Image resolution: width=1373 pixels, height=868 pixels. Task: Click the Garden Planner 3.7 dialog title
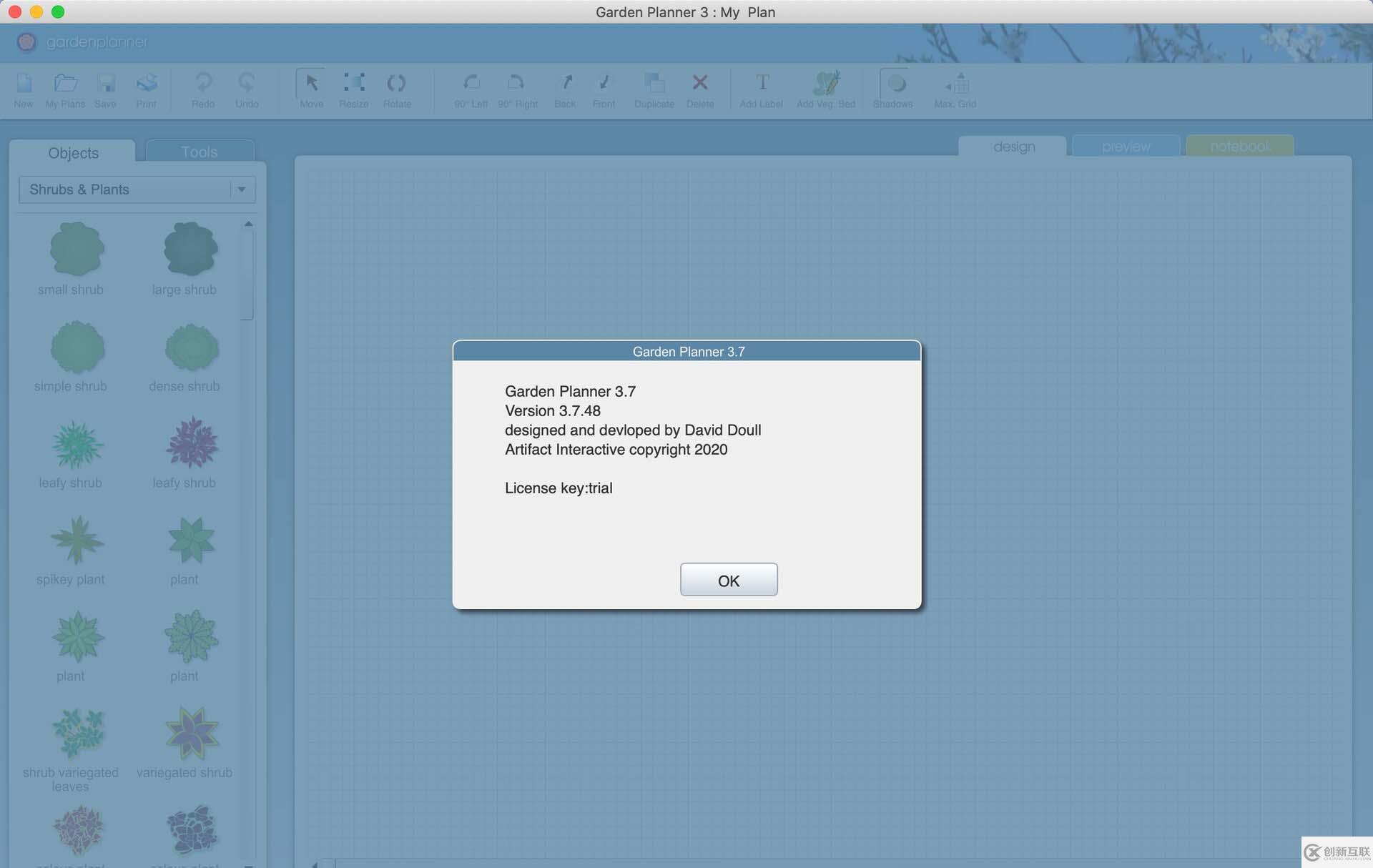click(x=688, y=351)
